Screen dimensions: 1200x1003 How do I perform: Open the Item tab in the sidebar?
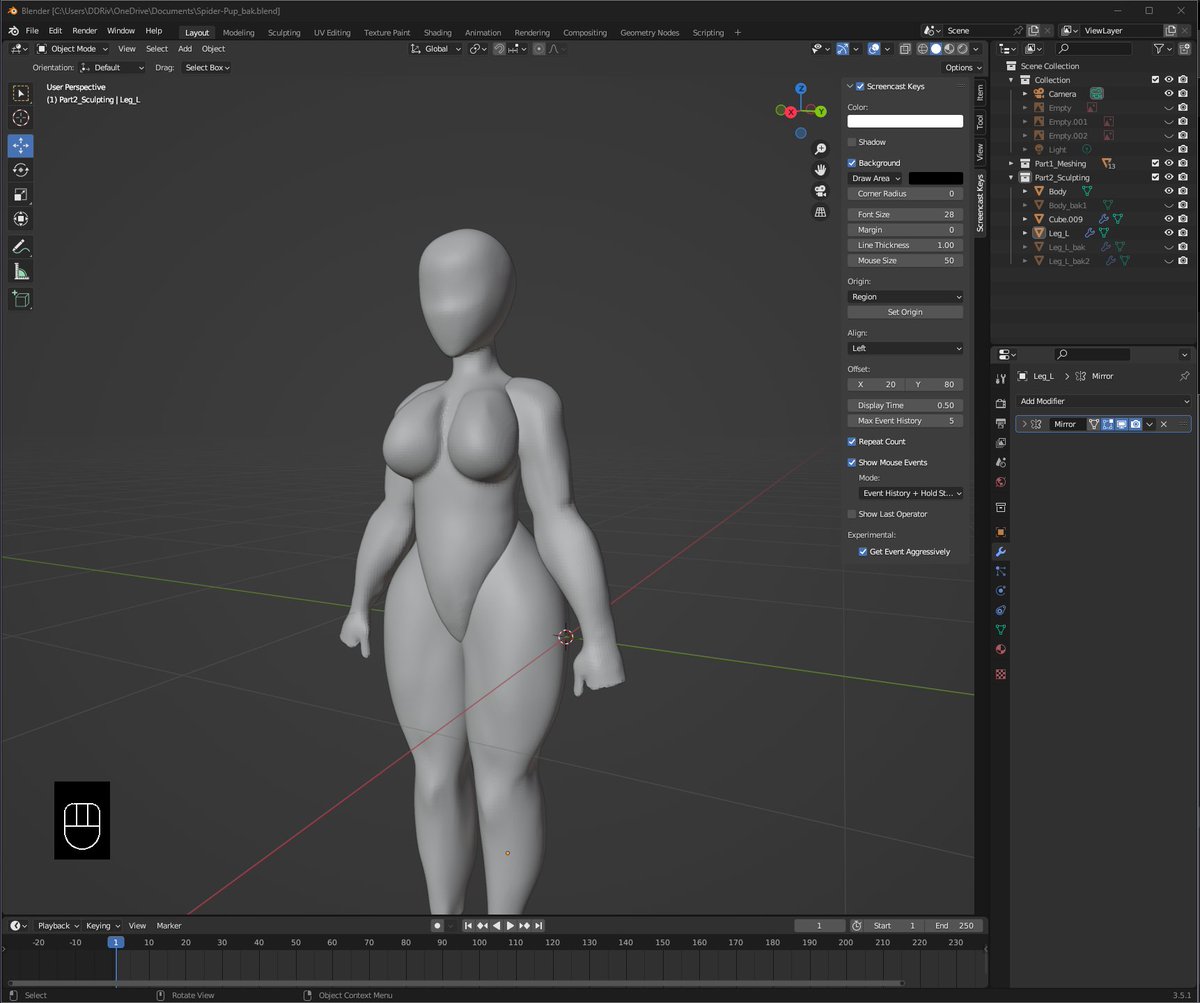click(x=980, y=92)
